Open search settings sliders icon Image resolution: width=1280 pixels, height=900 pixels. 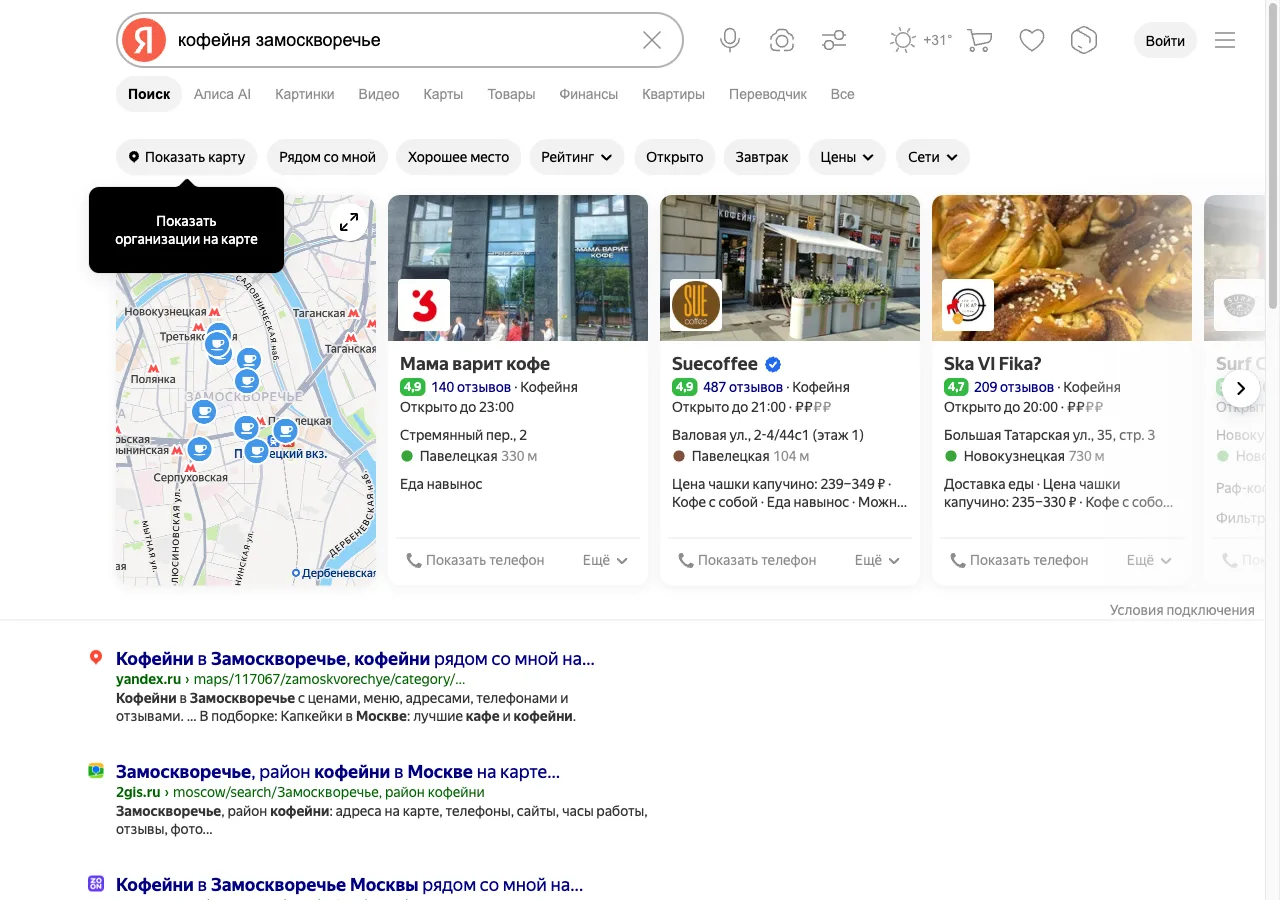coord(834,40)
